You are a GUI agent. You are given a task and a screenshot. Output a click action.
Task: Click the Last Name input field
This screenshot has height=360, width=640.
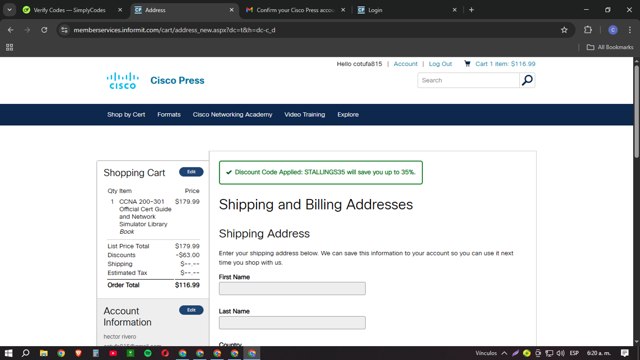coord(292,322)
